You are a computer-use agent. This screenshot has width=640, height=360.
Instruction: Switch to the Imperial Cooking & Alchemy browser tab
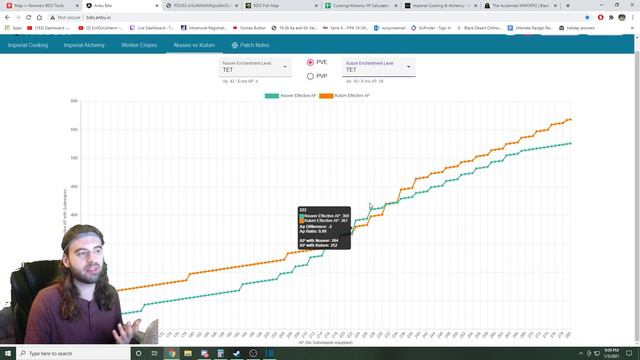click(x=441, y=6)
